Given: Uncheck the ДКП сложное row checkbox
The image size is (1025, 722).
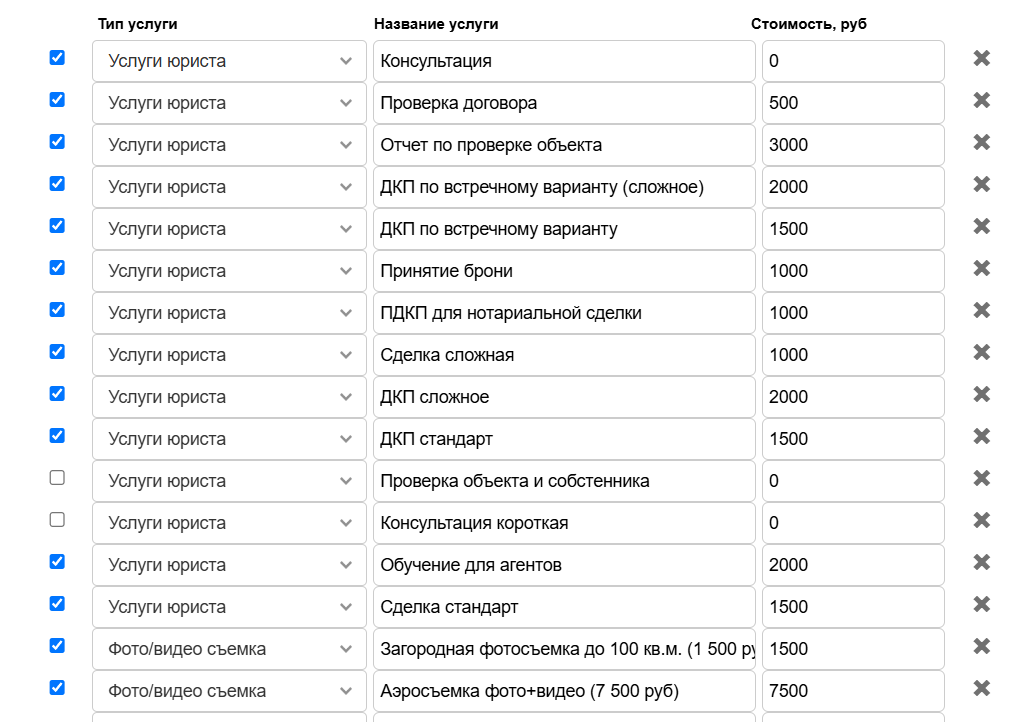Looking at the screenshot, I should (x=57, y=394).
